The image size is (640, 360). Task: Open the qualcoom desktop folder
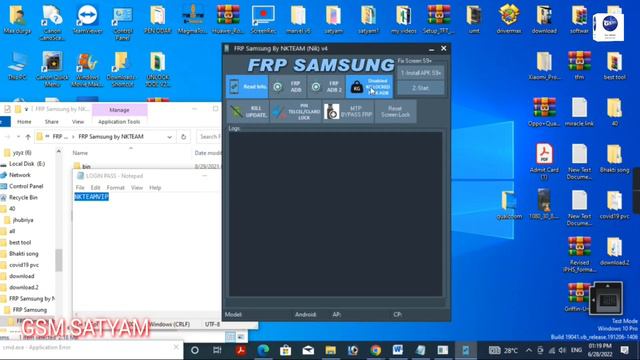coord(509,205)
